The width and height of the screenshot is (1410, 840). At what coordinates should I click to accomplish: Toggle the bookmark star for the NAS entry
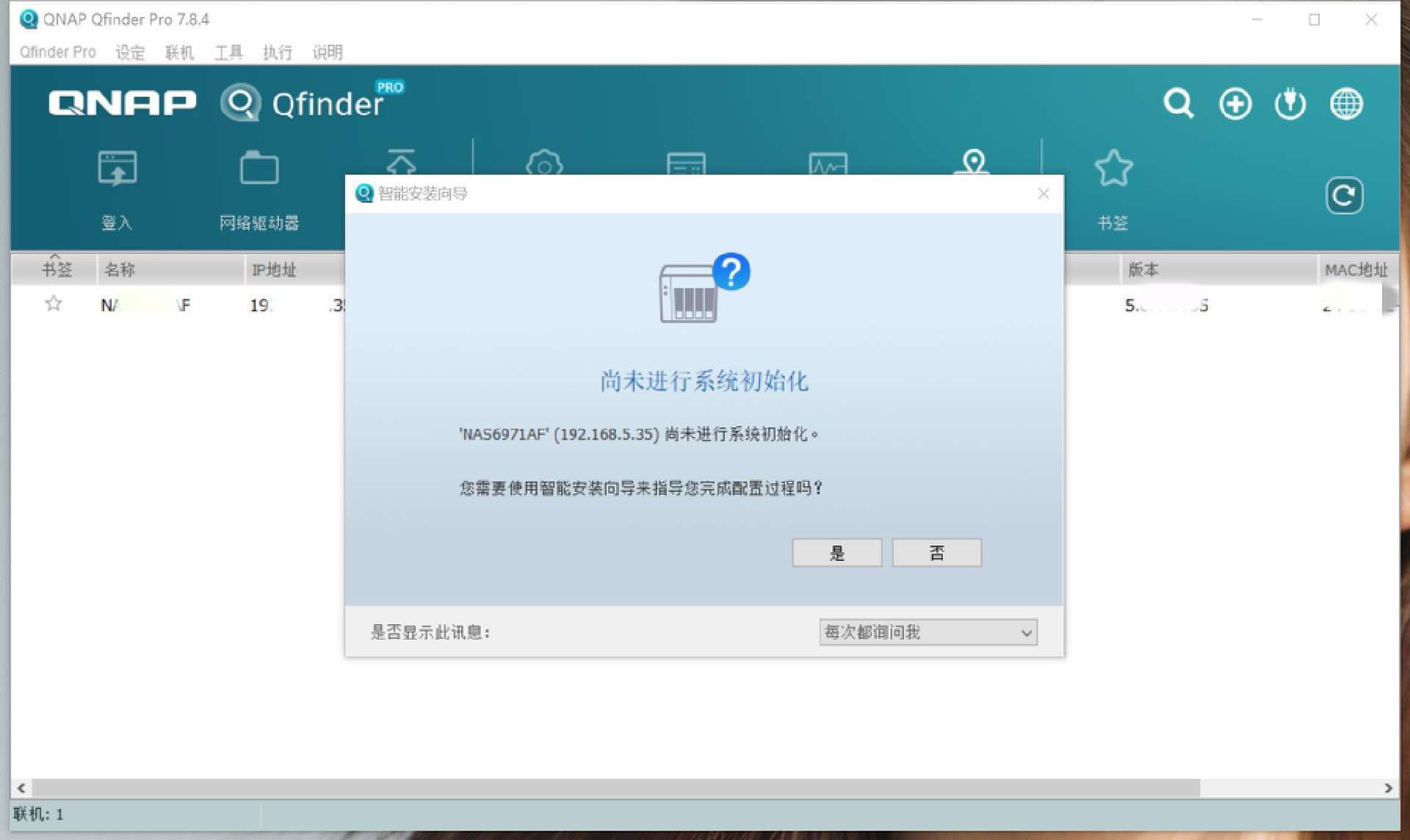(x=52, y=303)
